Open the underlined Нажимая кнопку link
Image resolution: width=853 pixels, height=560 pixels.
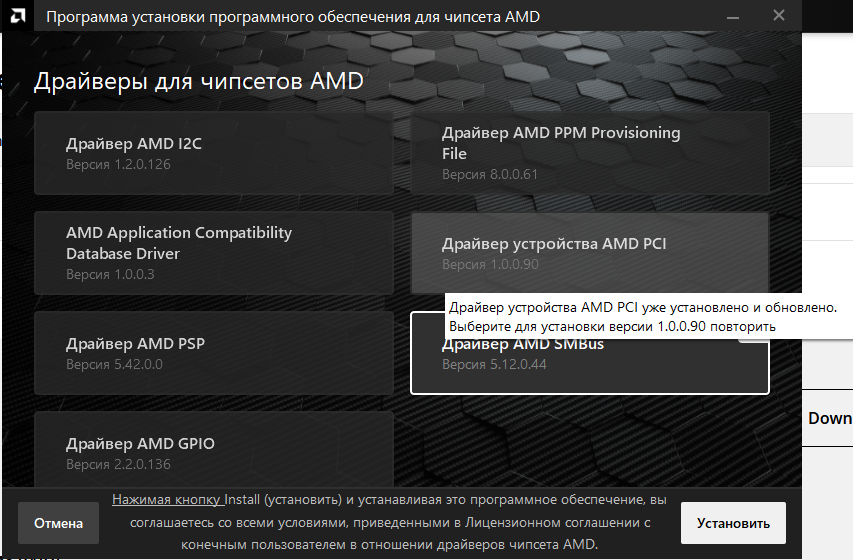(x=167, y=499)
